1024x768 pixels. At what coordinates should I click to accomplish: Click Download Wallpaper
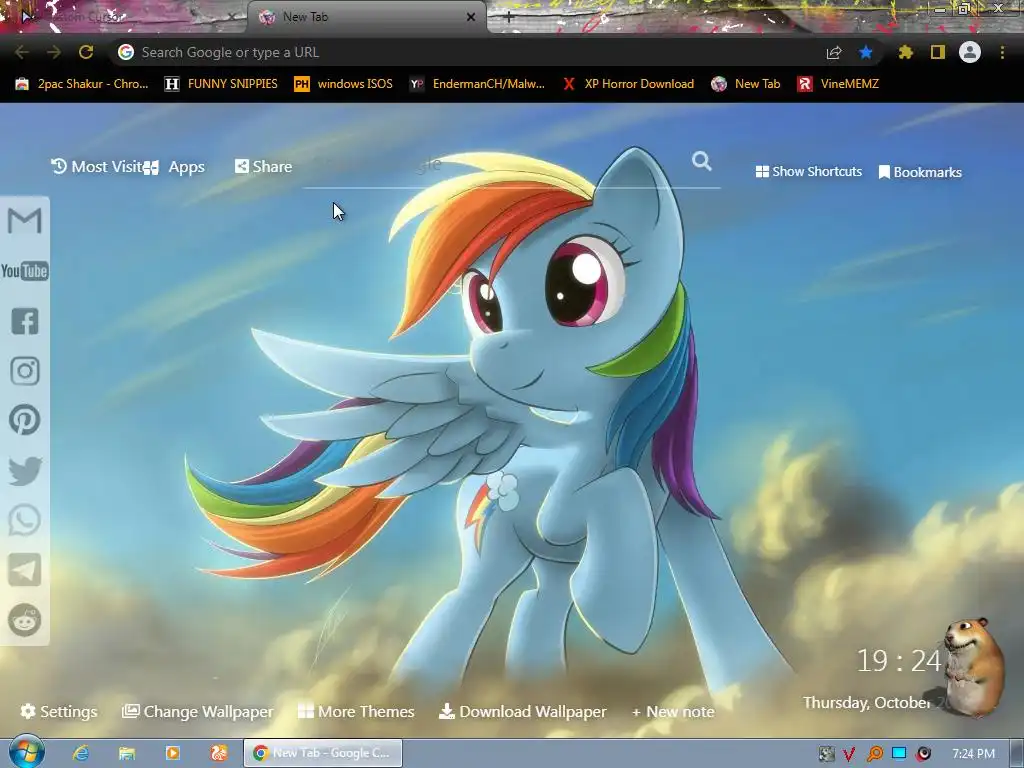pyautogui.click(x=522, y=711)
